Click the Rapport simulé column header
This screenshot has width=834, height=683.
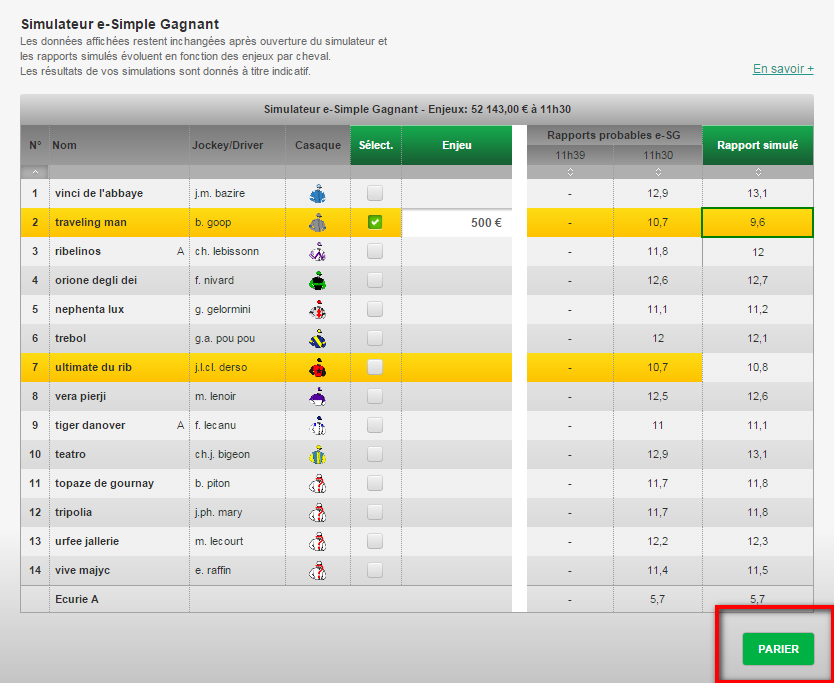758,145
